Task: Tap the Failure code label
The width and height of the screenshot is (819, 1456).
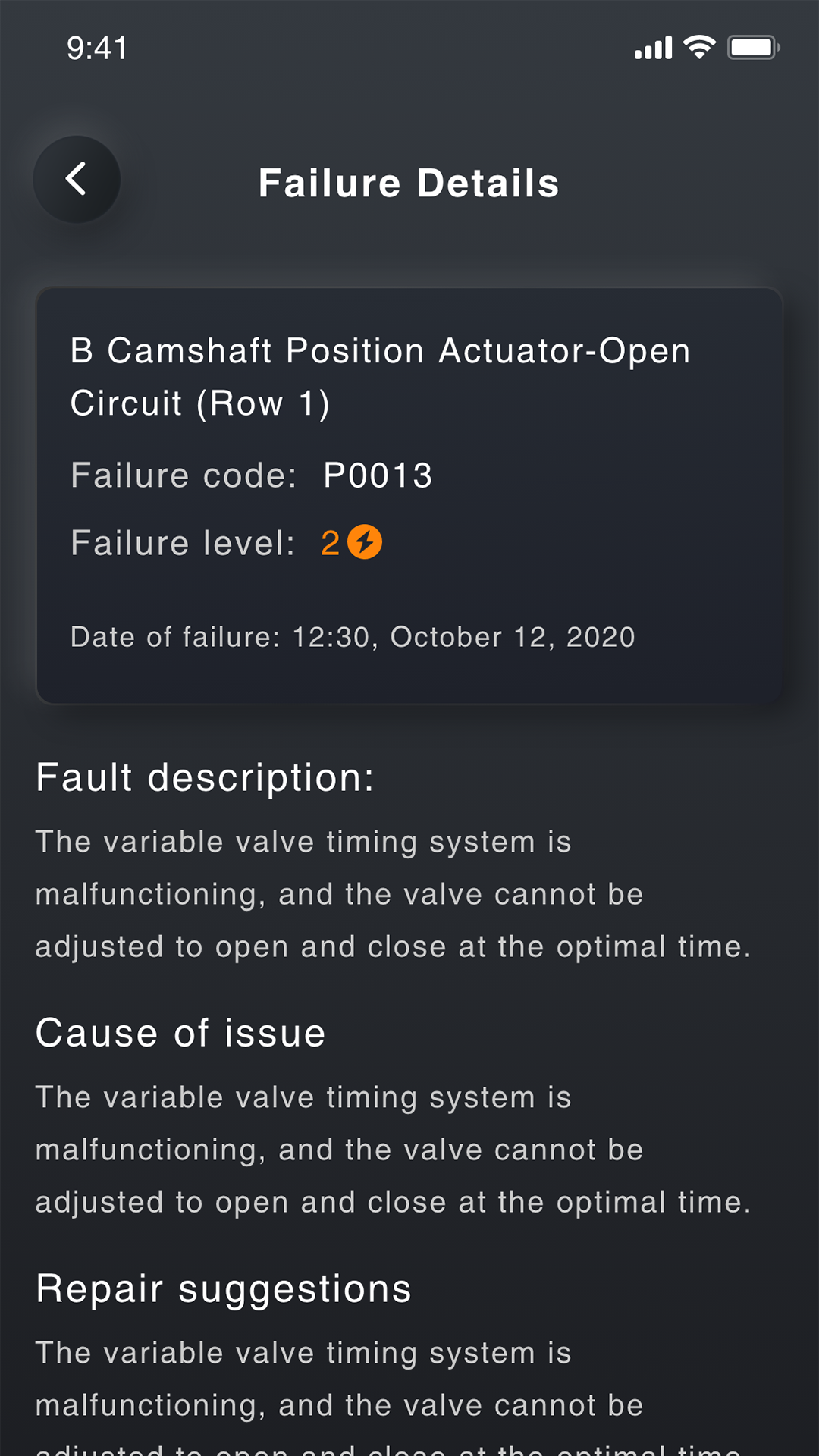Action: (184, 476)
